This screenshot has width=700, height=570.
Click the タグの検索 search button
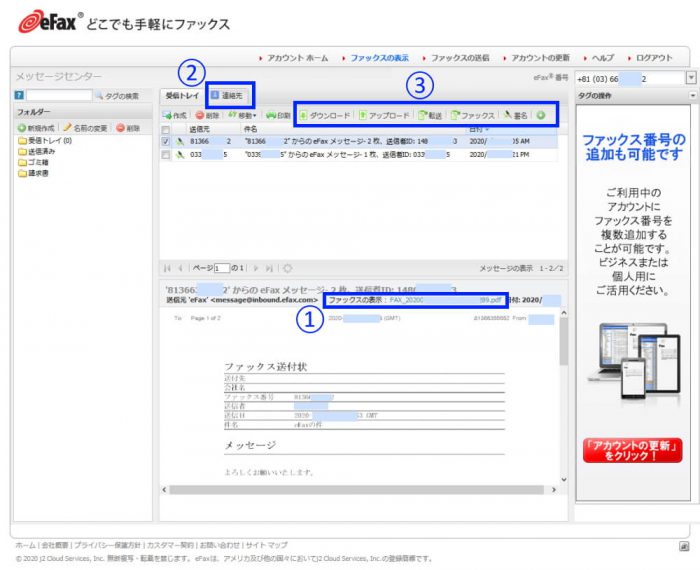coord(117,96)
